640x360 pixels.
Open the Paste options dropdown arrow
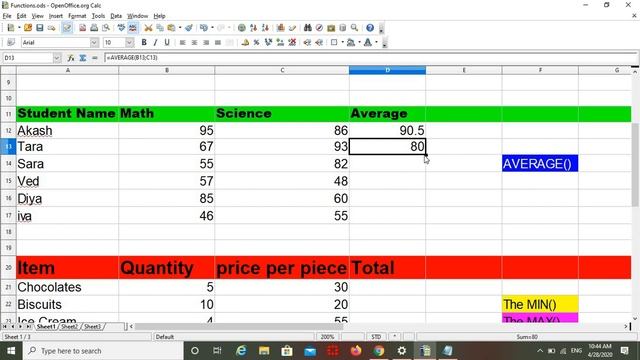pos(180,28)
